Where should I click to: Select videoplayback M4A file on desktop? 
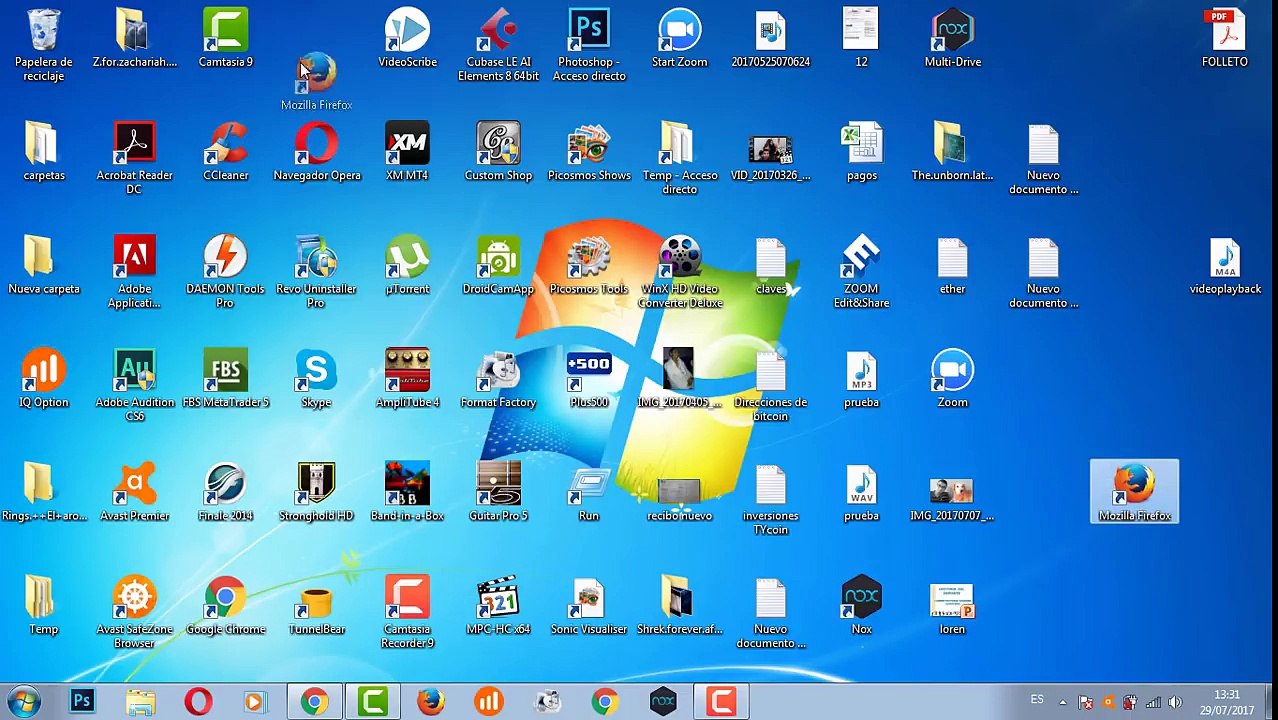click(x=1225, y=265)
